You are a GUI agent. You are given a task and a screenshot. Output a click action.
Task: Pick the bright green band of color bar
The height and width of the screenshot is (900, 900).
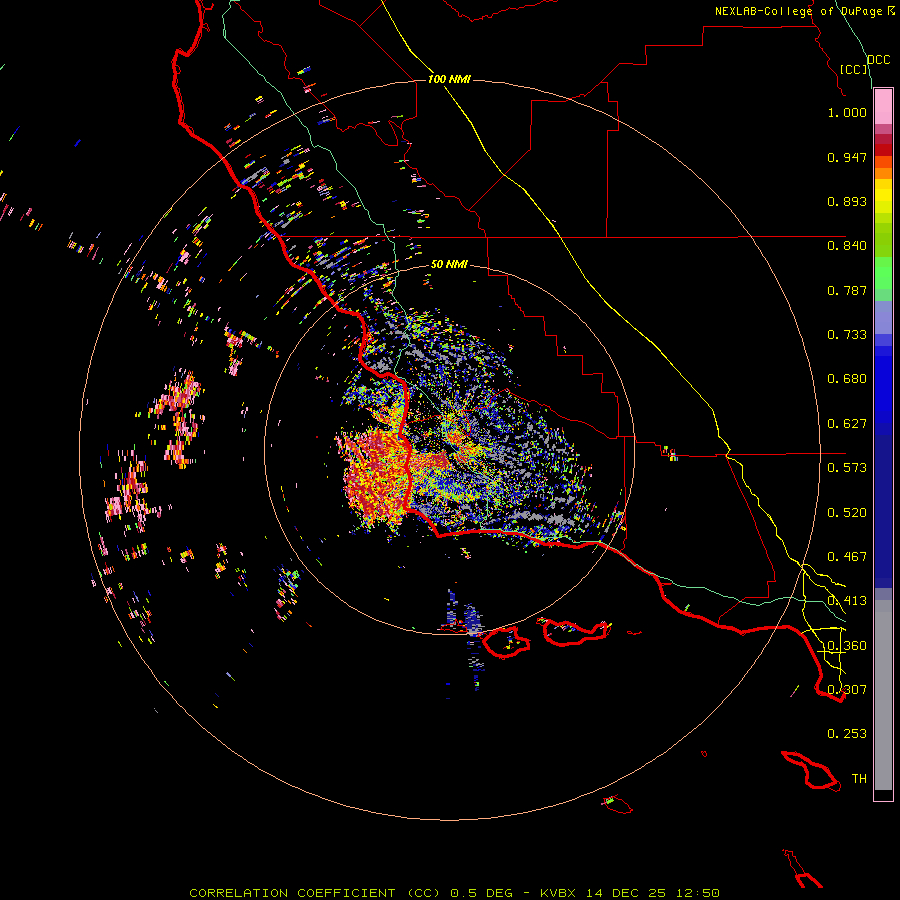tap(883, 273)
